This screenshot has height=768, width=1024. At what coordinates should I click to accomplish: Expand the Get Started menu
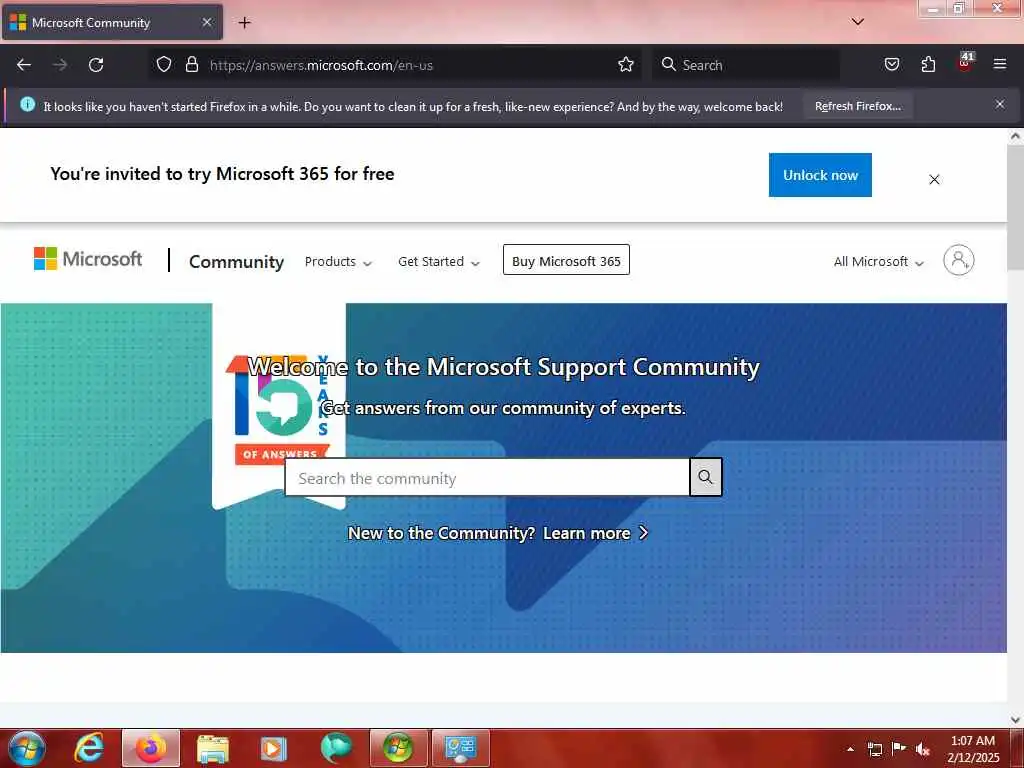click(x=439, y=262)
